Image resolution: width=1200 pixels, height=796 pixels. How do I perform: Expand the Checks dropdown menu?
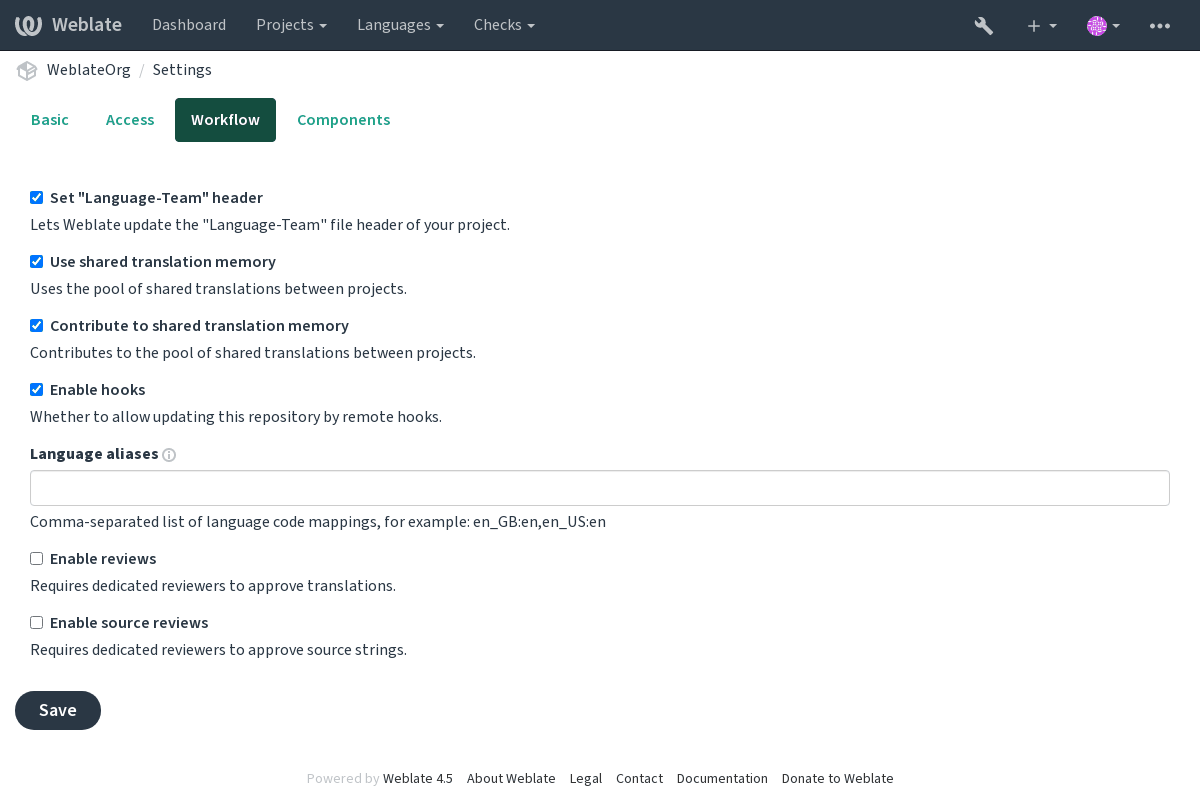coord(504,25)
